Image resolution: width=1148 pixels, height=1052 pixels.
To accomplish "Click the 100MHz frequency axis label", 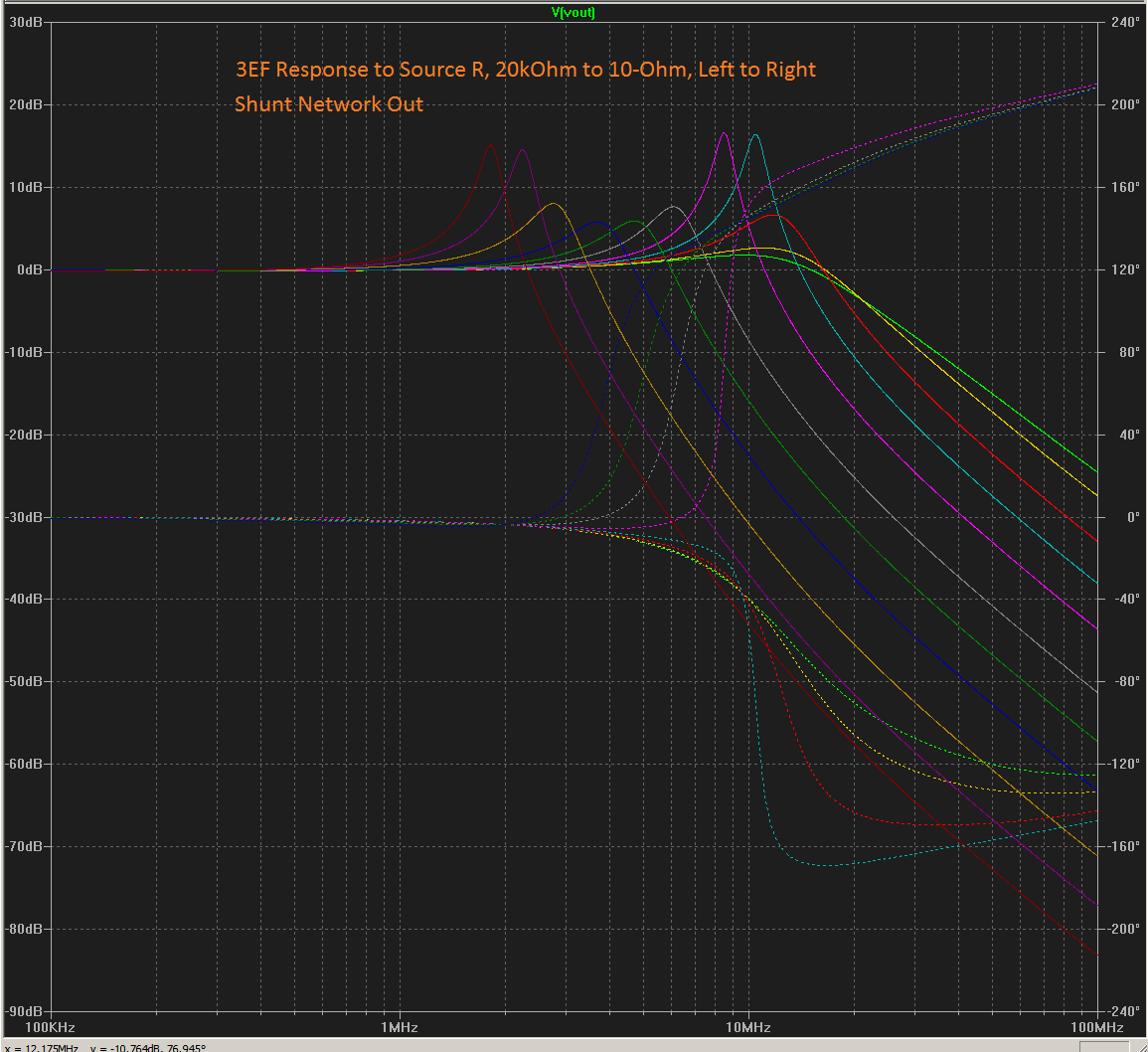I will (1096, 1028).
